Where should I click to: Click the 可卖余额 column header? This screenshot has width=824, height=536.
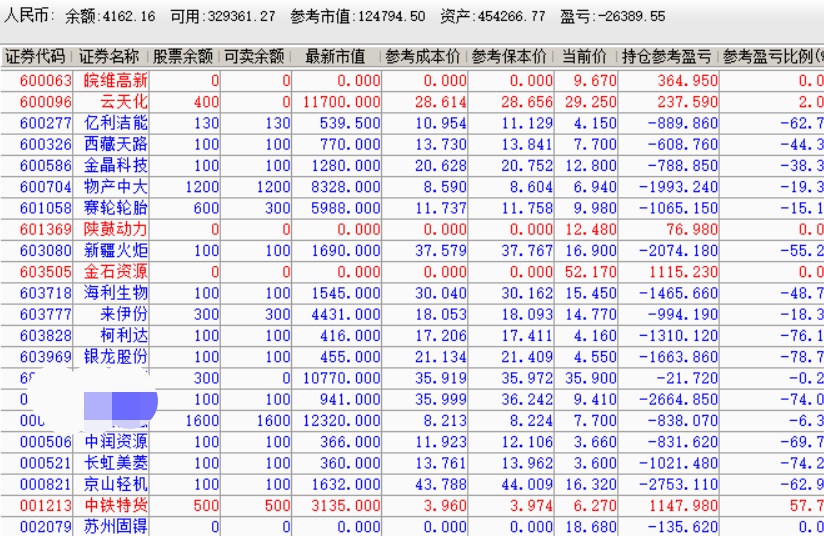pyautogui.click(x=254, y=56)
